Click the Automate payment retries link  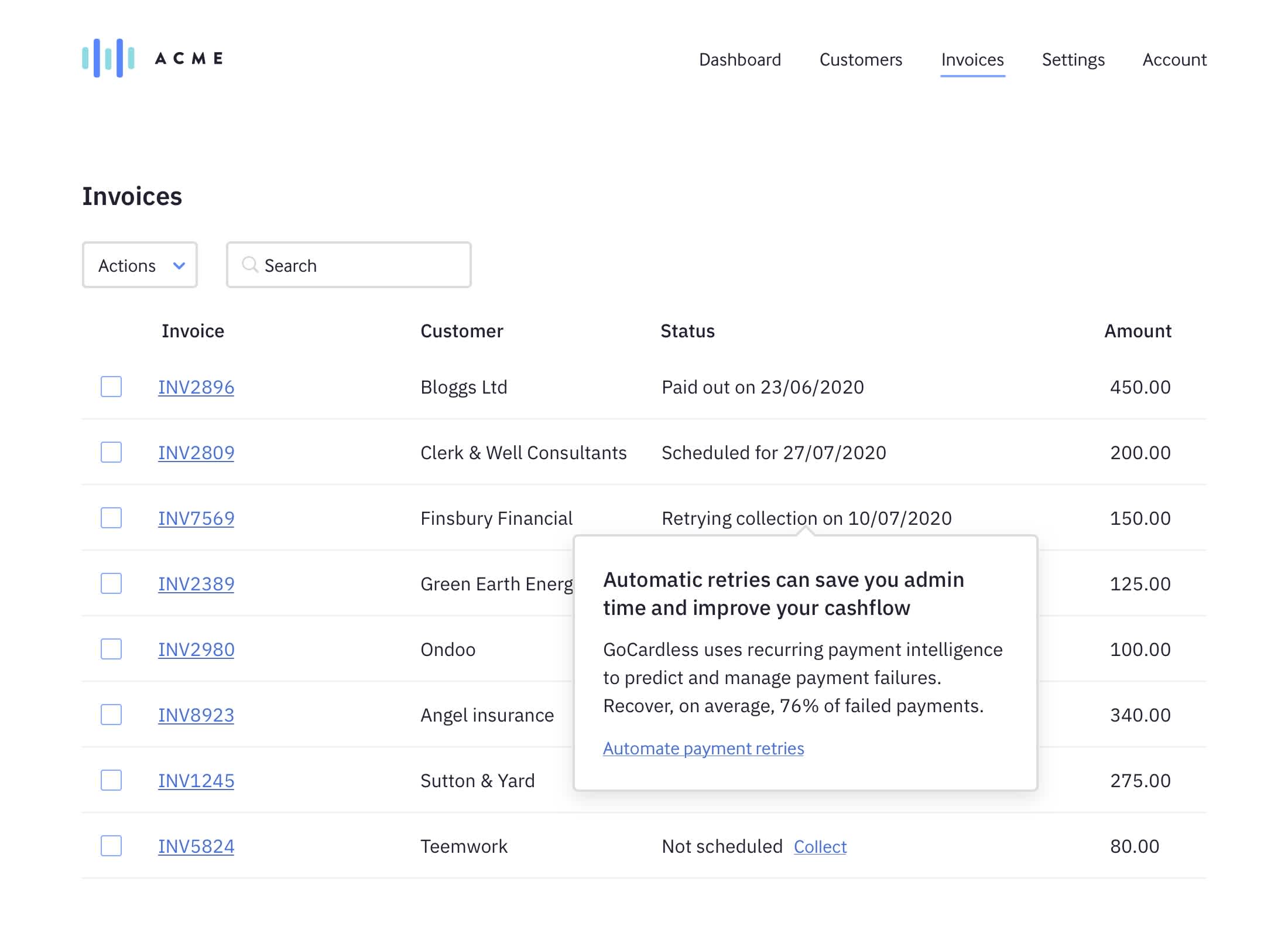coord(703,748)
